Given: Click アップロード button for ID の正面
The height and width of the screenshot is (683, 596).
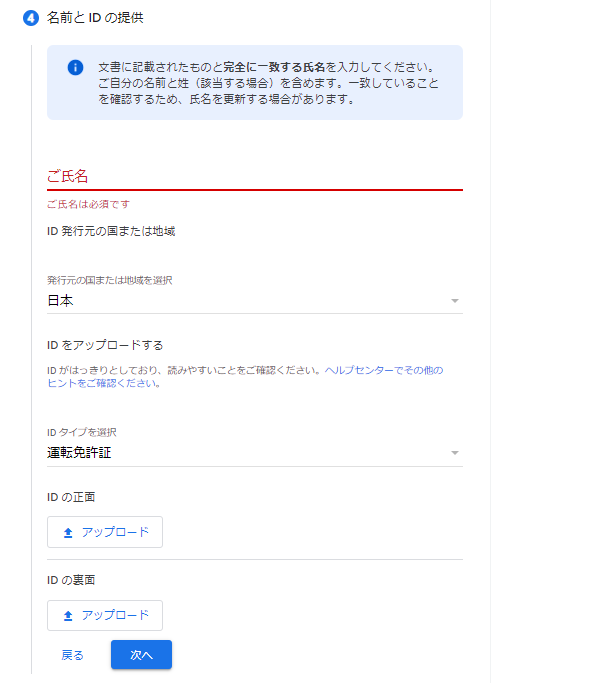Looking at the screenshot, I should [105, 532].
